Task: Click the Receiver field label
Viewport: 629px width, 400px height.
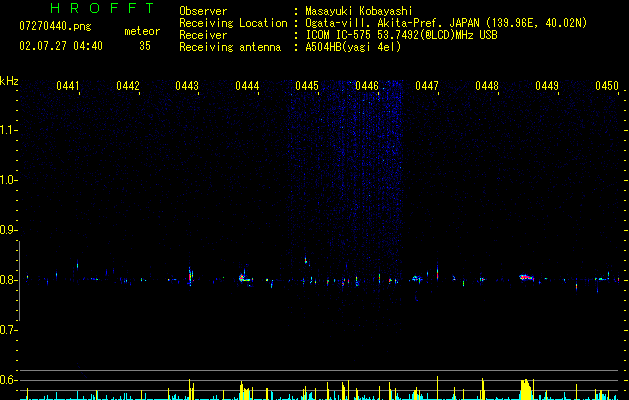Action: click(203, 35)
